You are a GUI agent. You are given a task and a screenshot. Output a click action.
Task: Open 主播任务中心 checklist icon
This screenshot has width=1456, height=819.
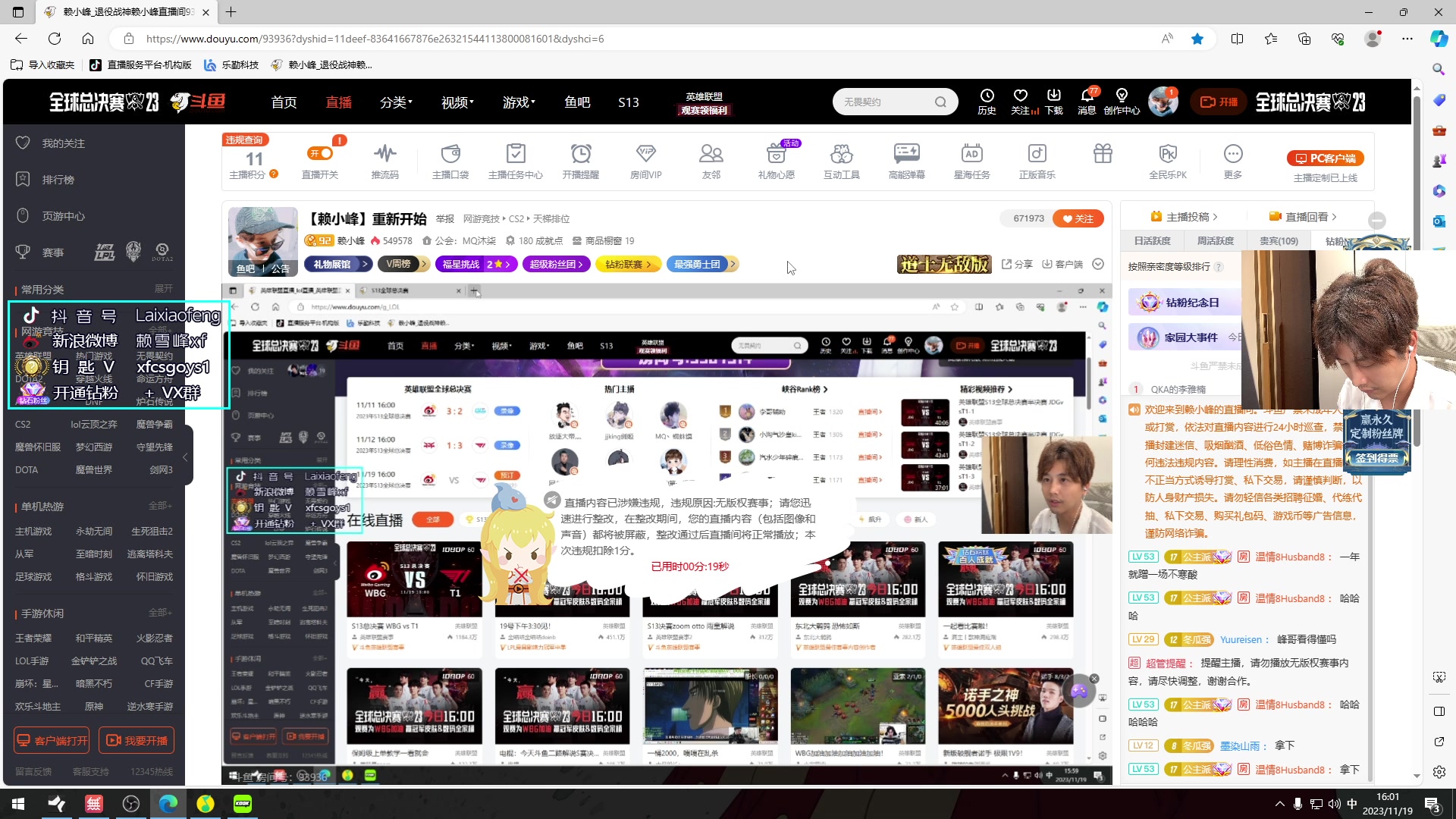(516, 154)
